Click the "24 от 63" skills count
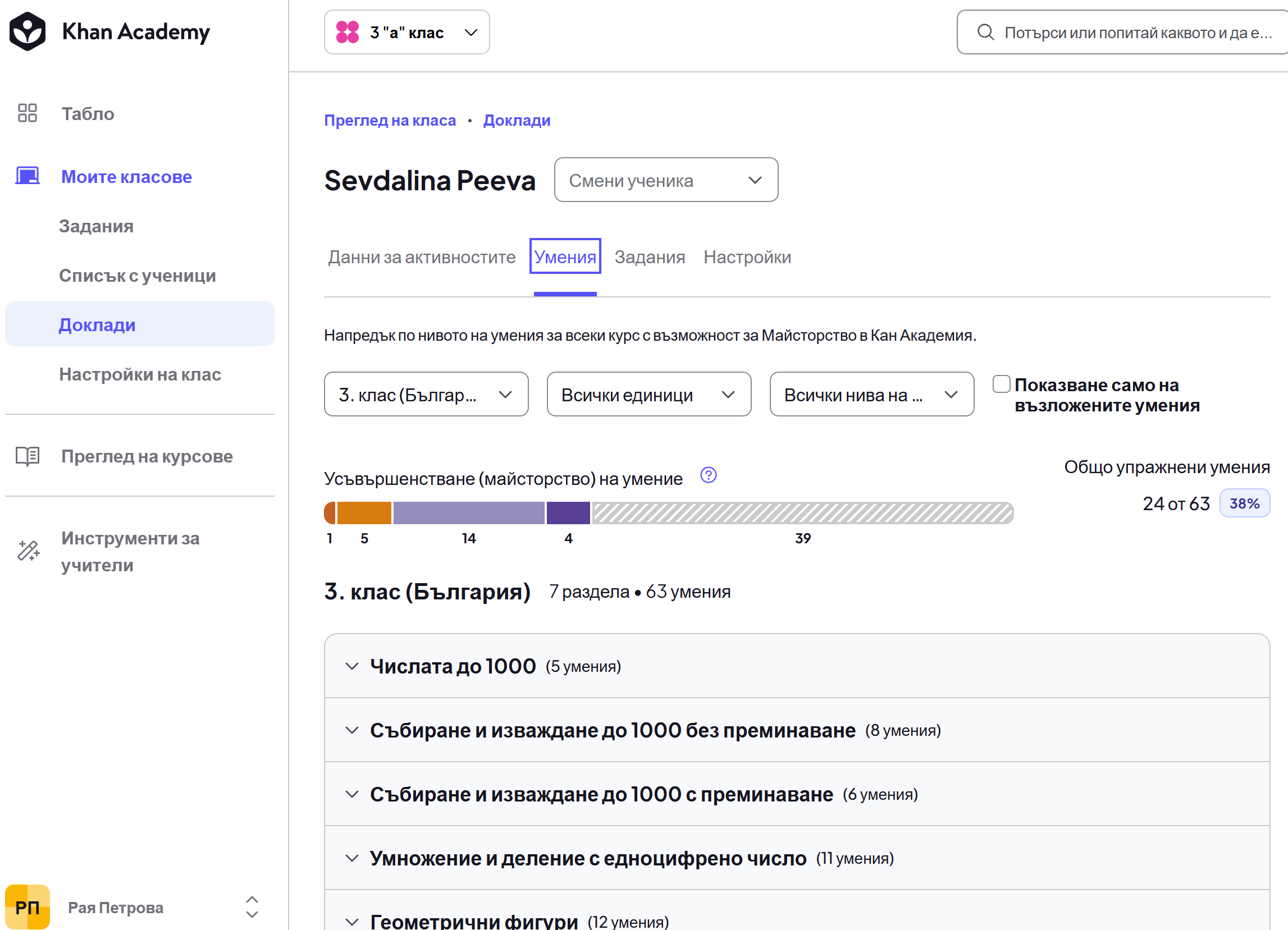Viewport: 1288px width, 930px height. [1176, 503]
